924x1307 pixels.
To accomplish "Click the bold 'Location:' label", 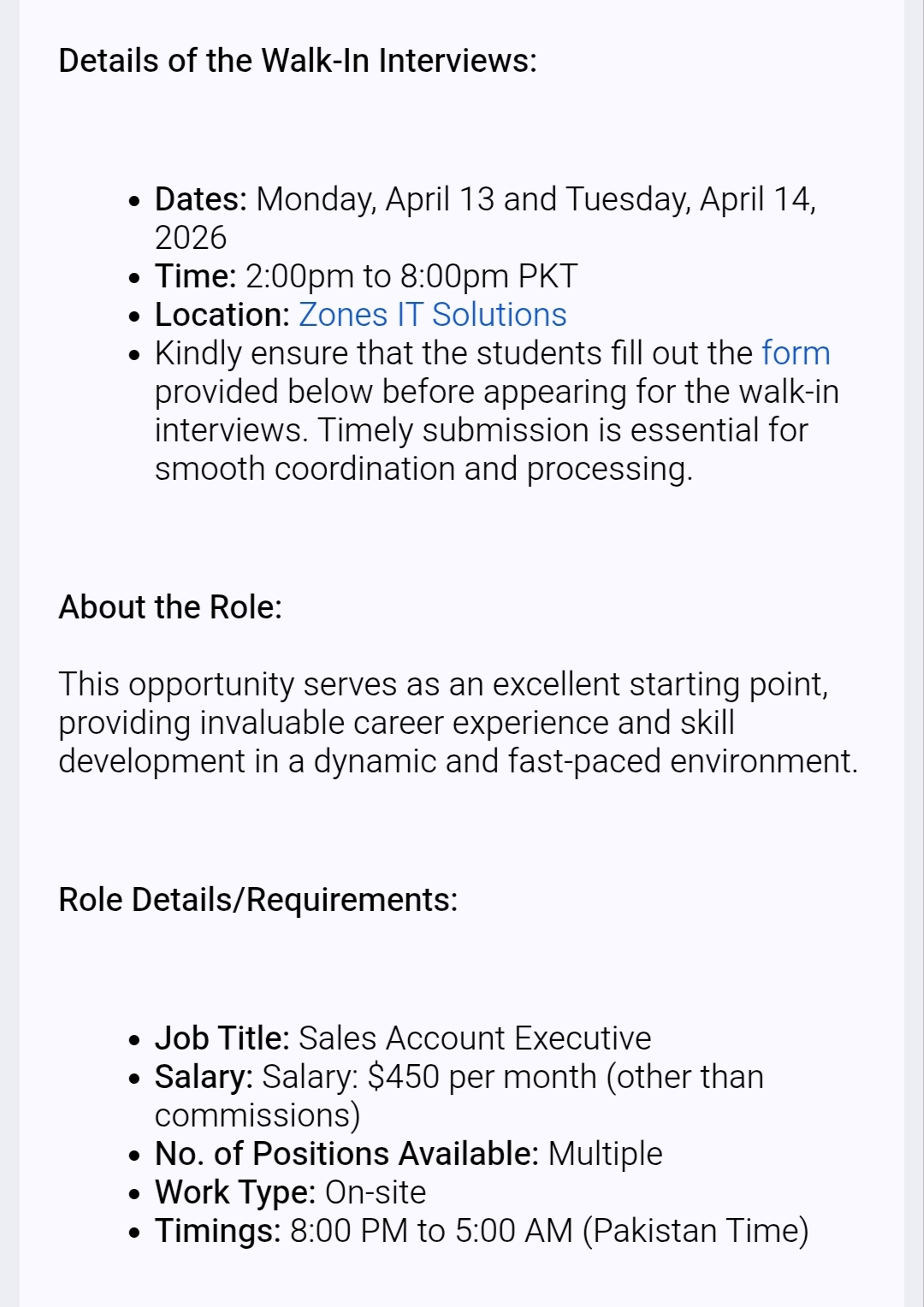I will coord(222,315).
